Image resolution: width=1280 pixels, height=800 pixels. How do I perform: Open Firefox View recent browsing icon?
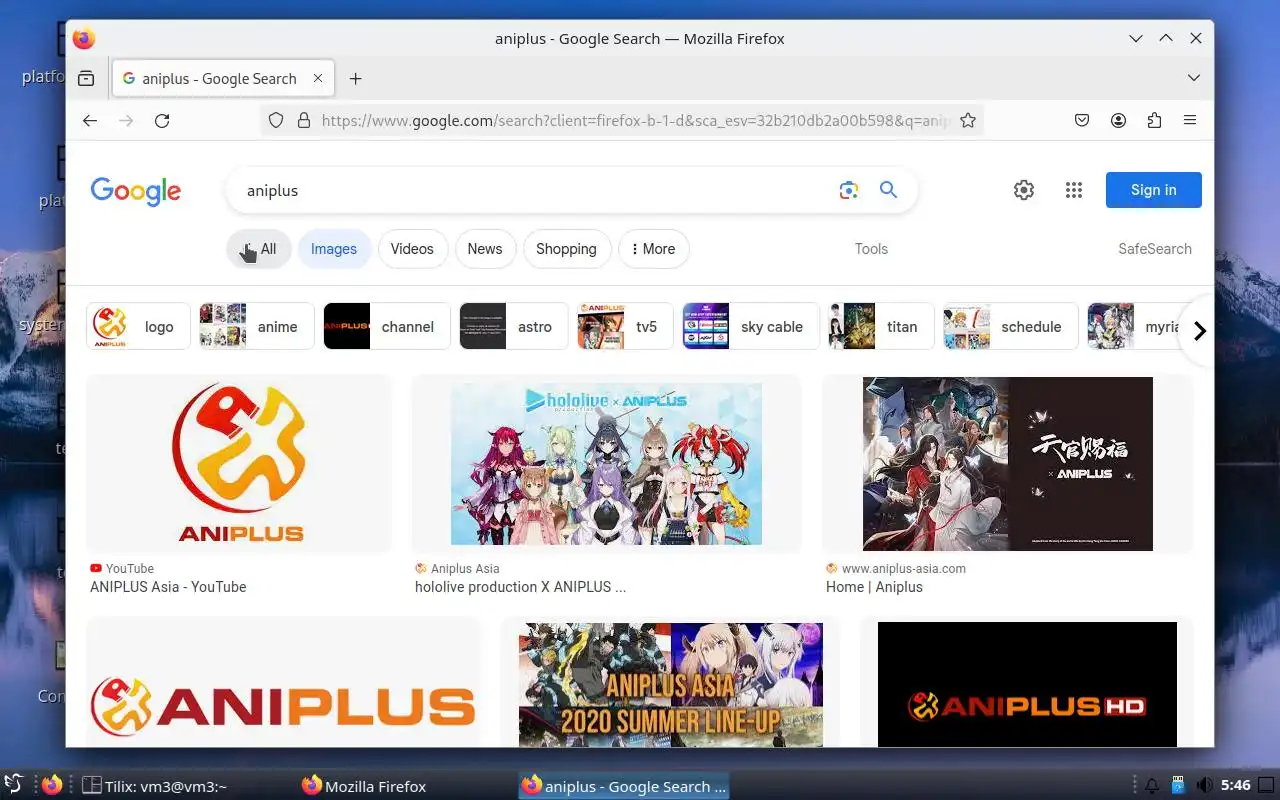(x=87, y=78)
